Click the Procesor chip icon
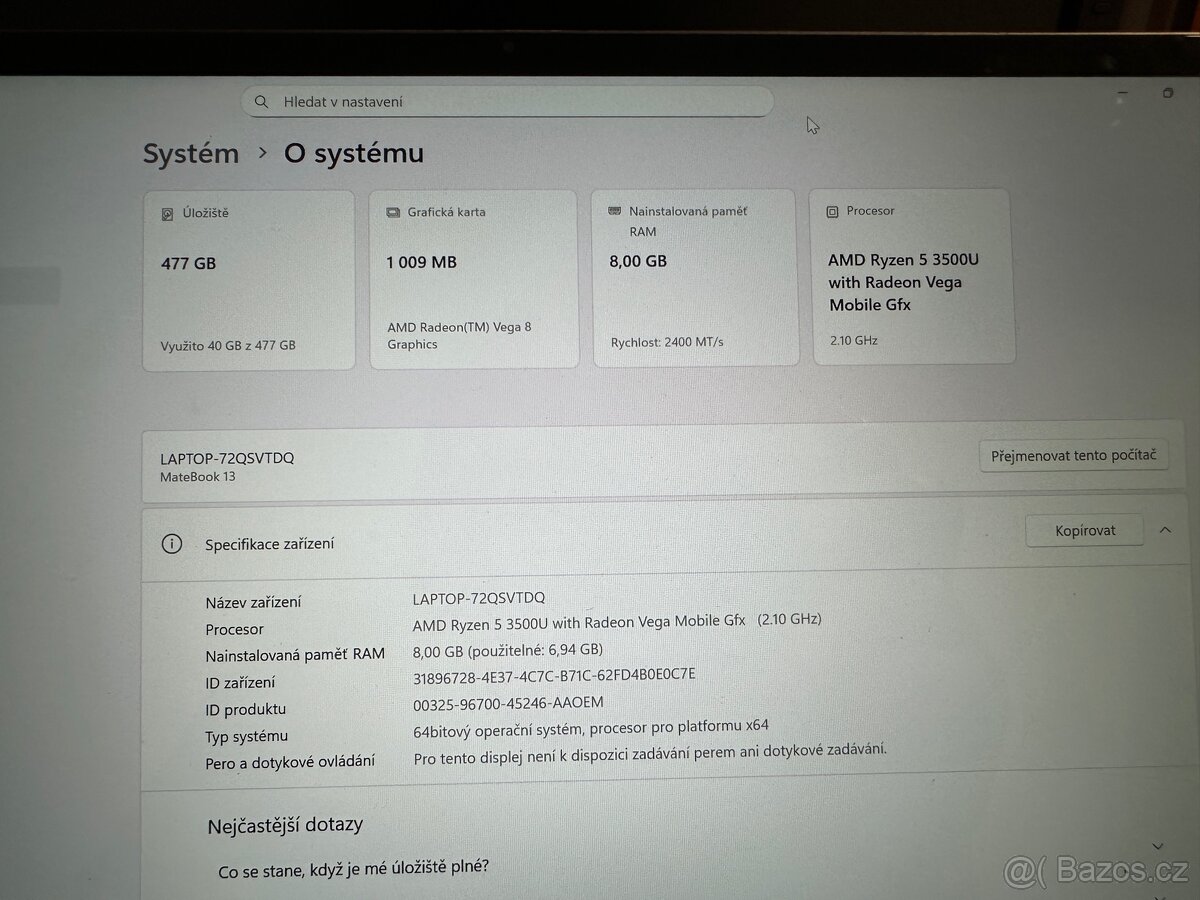Image resolution: width=1200 pixels, height=900 pixels. point(832,211)
